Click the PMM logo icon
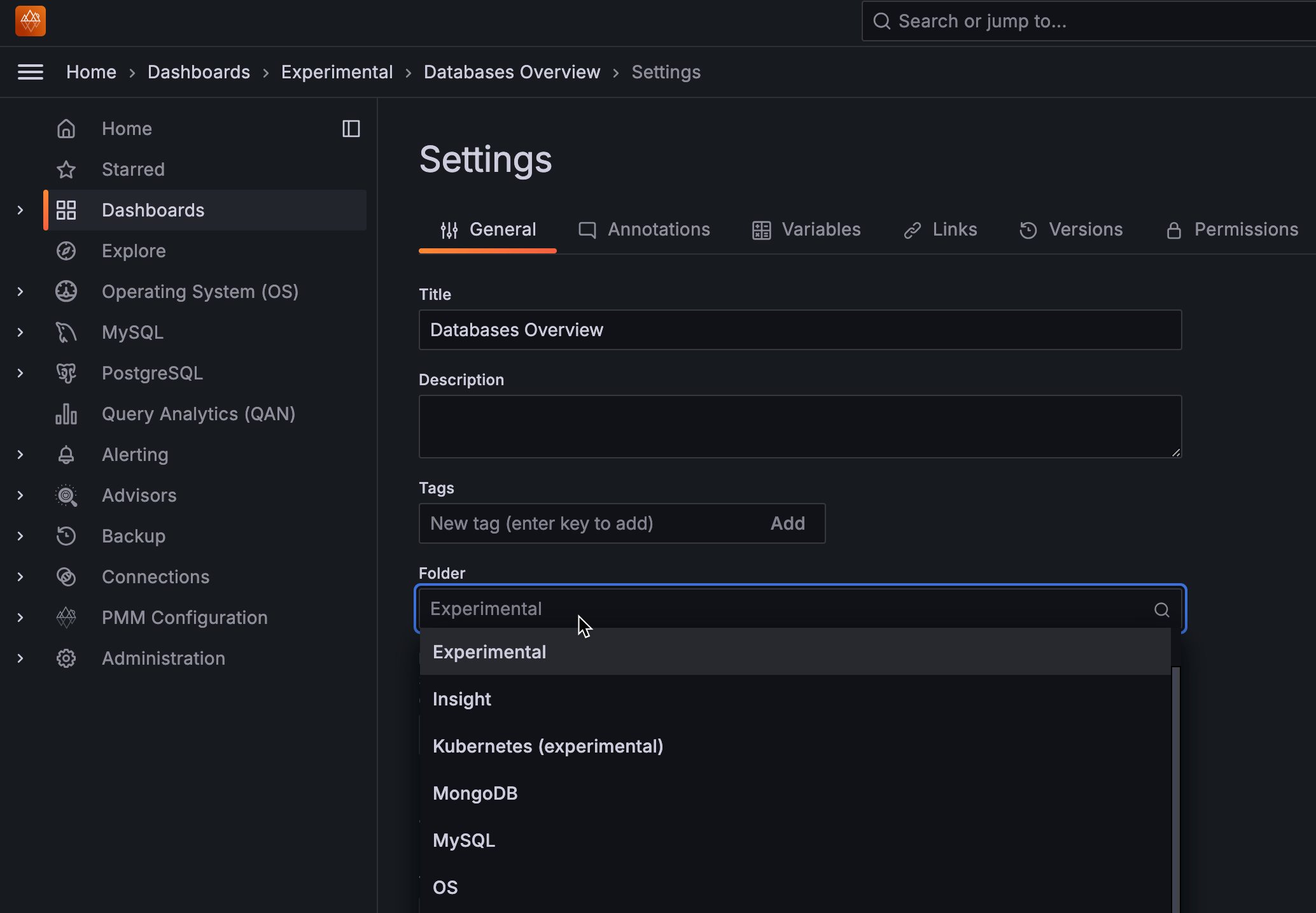Screen dimensions: 1316x913 click(31, 22)
